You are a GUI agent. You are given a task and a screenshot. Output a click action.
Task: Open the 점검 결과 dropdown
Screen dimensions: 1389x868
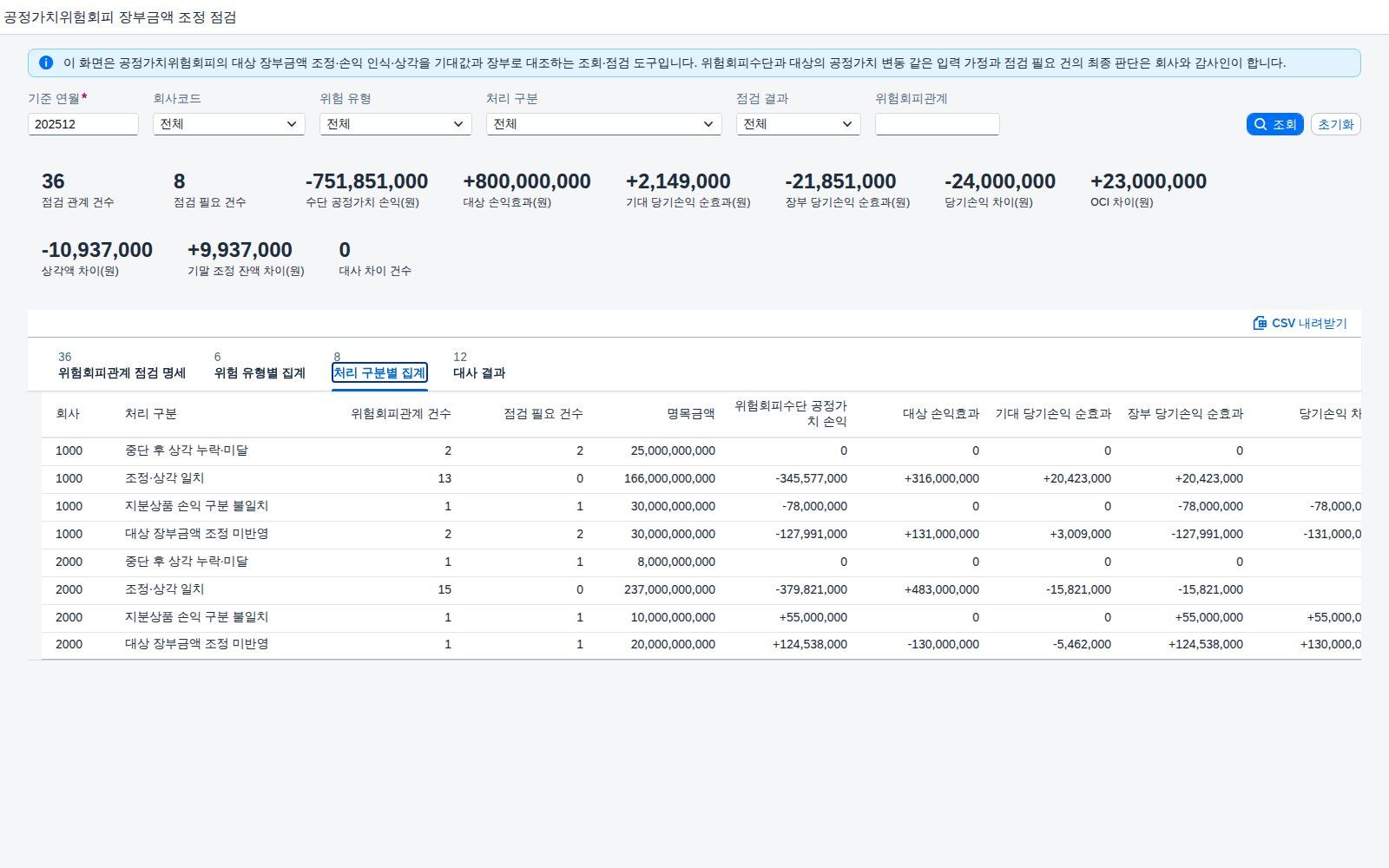(799, 124)
